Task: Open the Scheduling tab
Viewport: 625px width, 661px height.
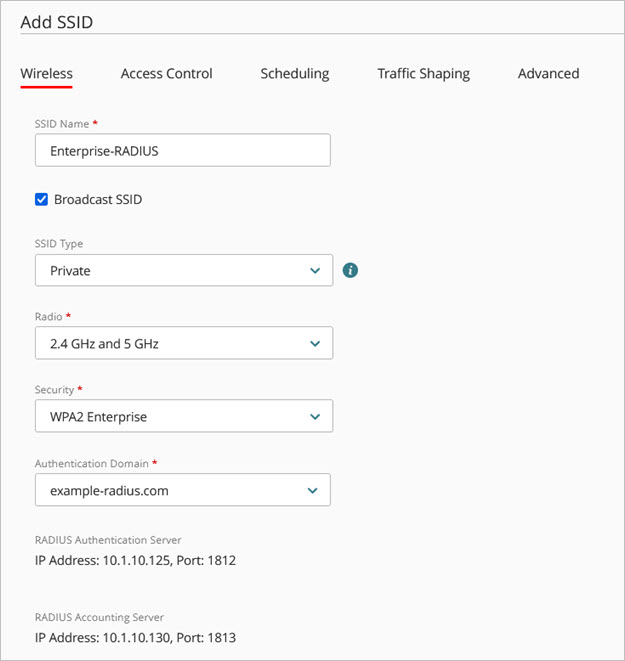Action: coord(295,74)
